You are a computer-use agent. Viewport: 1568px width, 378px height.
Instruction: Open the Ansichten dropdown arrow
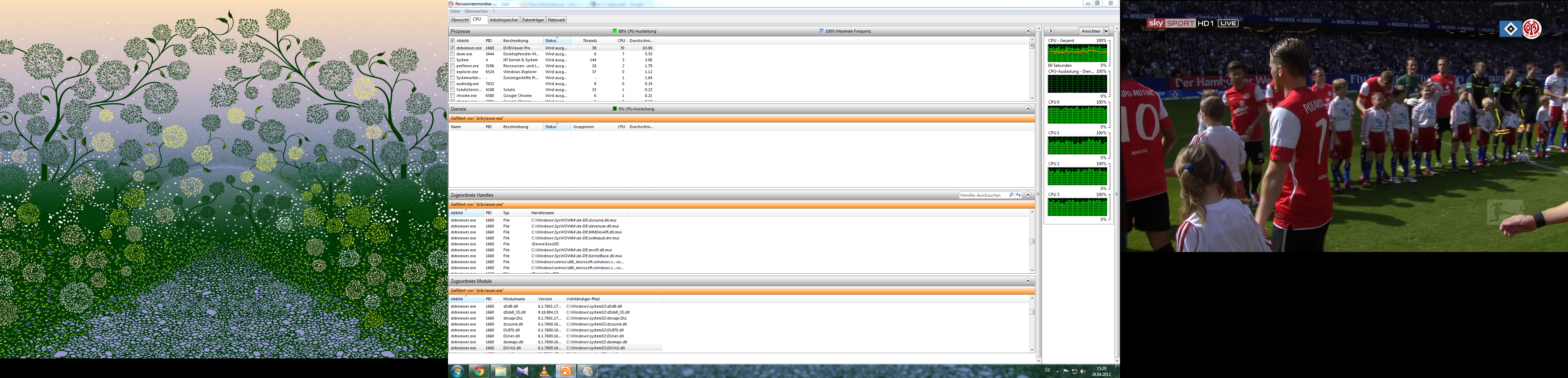point(1106,31)
